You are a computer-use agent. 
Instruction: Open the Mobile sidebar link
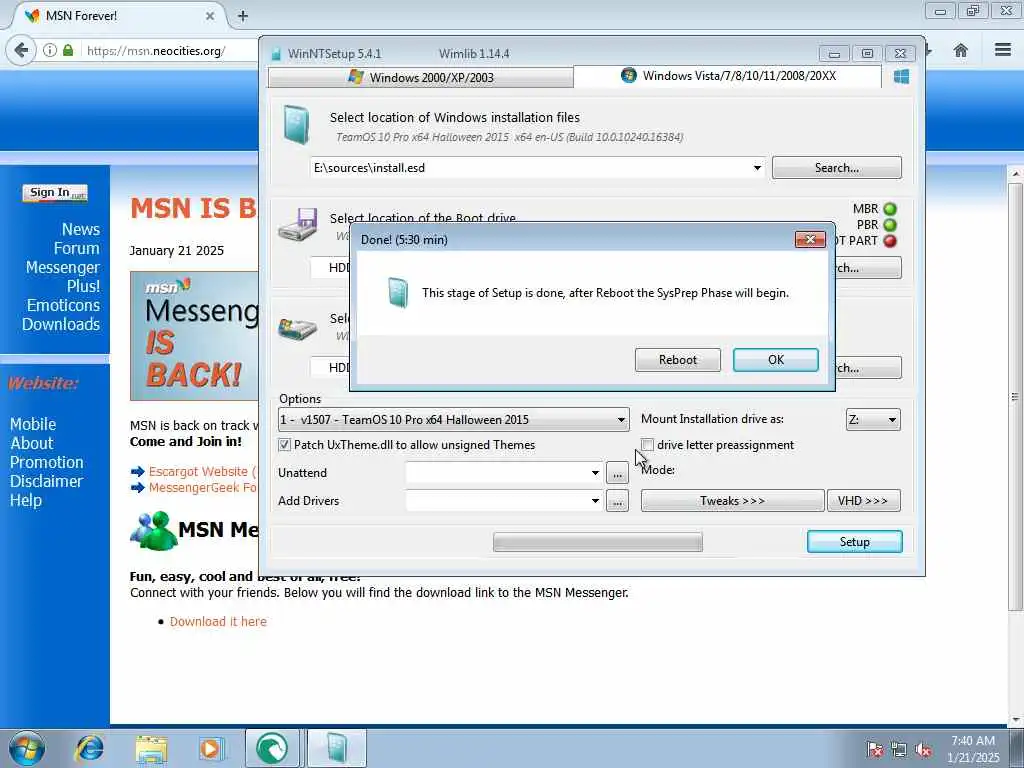tap(33, 424)
